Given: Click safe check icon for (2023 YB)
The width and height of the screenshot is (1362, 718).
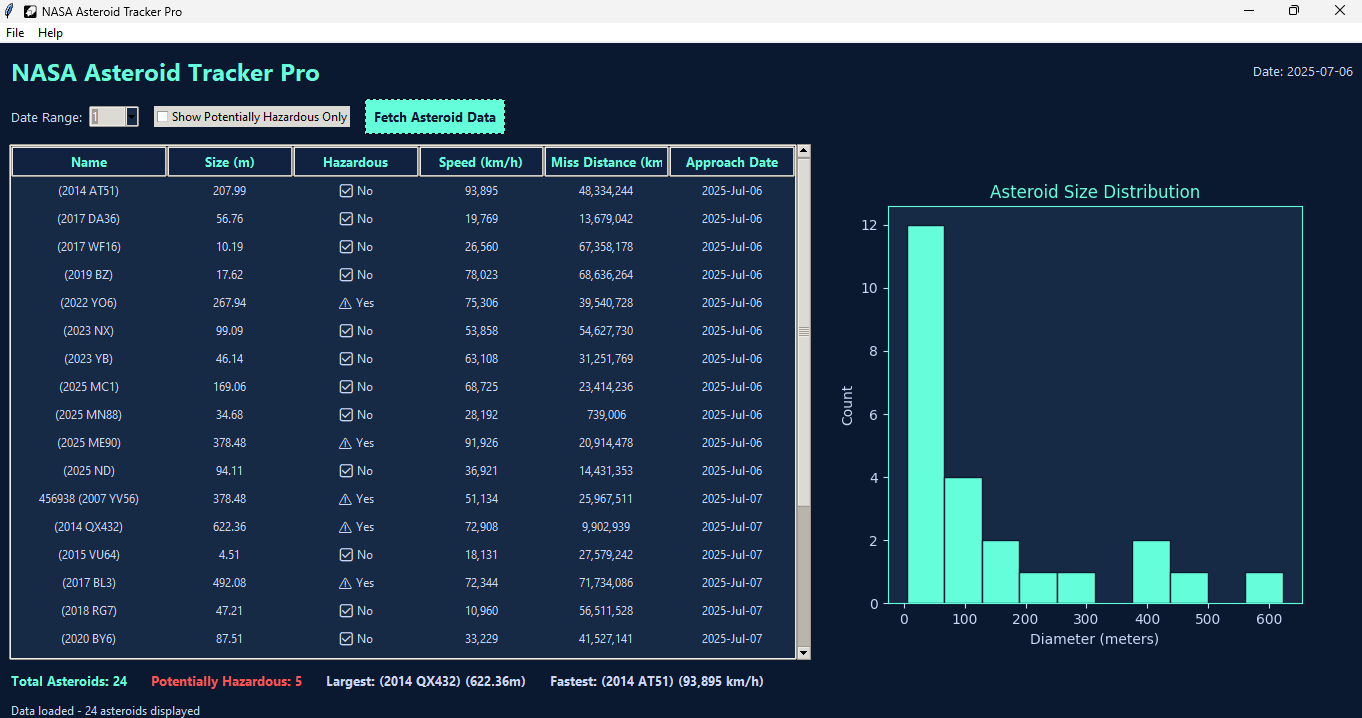Looking at the screenshot, I should (x=346, y=359).
